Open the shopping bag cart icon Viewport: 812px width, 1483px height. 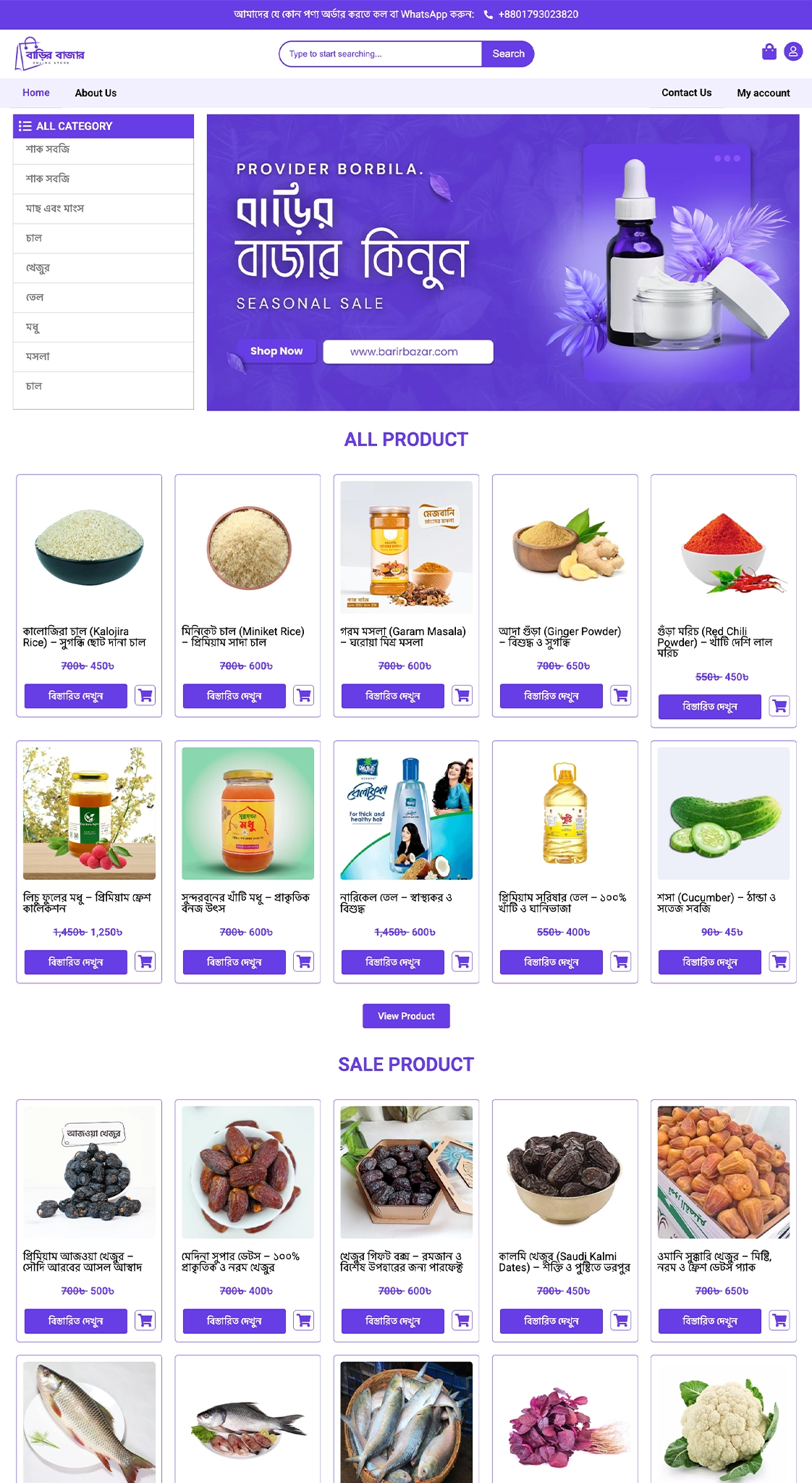[769, 51]
